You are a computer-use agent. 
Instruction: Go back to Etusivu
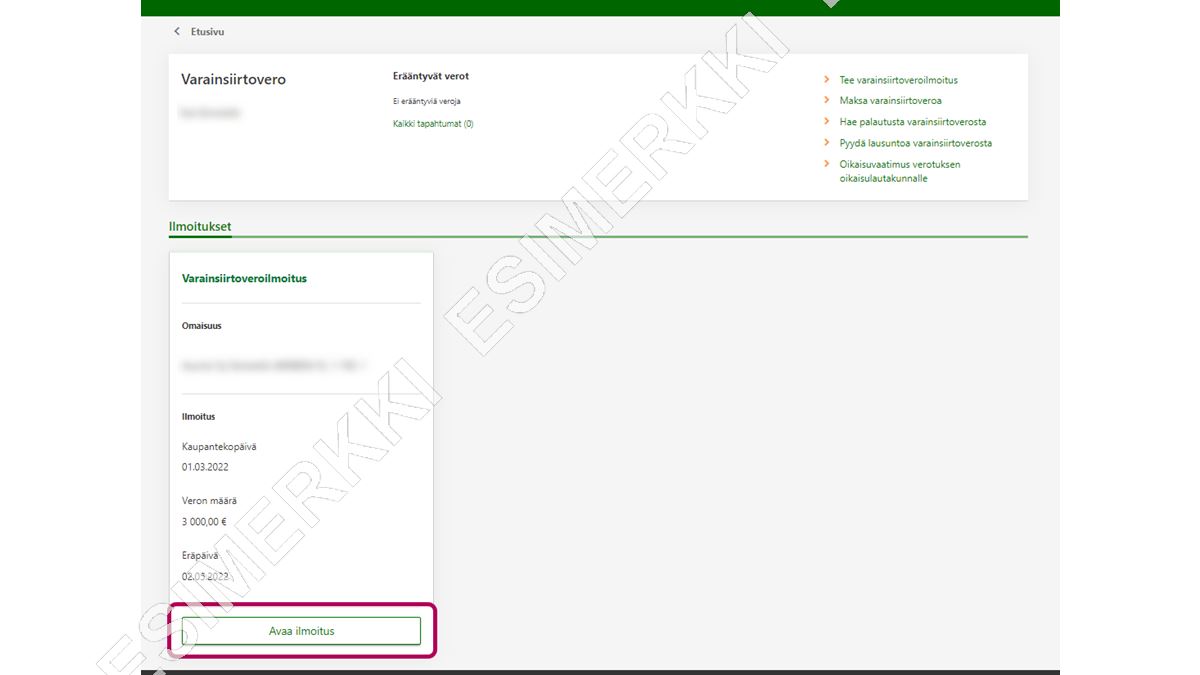coord(207,32)
